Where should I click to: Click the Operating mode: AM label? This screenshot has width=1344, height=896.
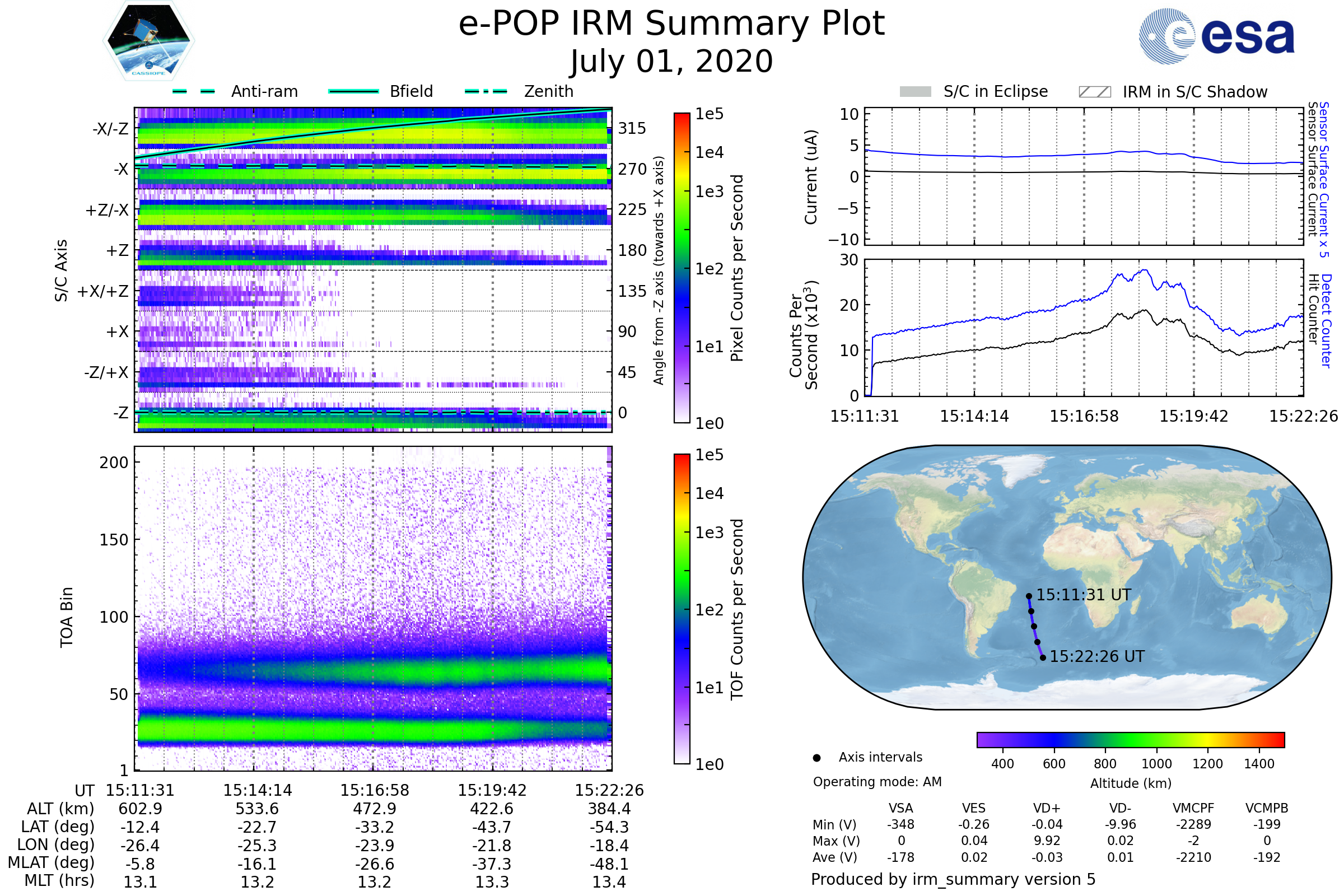pos(877,782)
